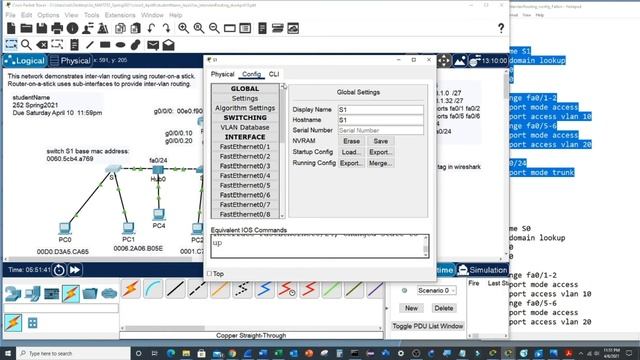Zoom out of the workspace
Image resolution: width=640 pixels, height=360 pixels.
tap(214, 28)
